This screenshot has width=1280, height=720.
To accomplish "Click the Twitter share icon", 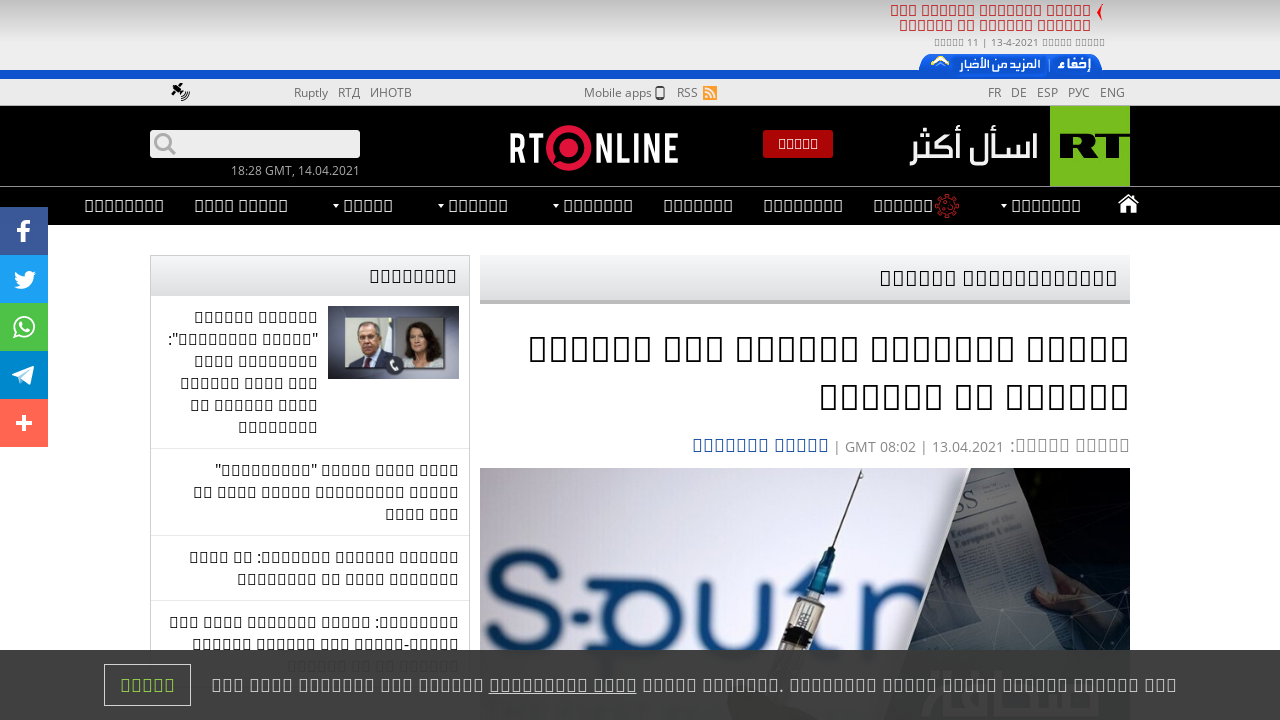I will tap(24, 279).
